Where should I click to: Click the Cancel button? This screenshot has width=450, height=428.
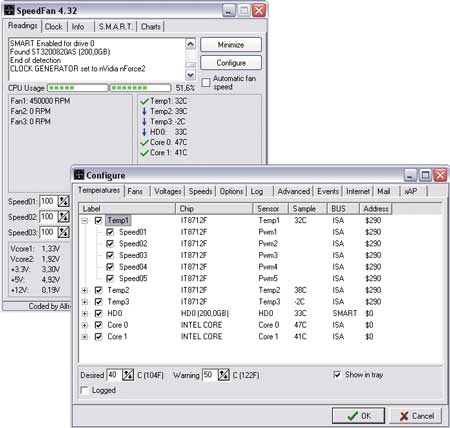tap(417, 416)
